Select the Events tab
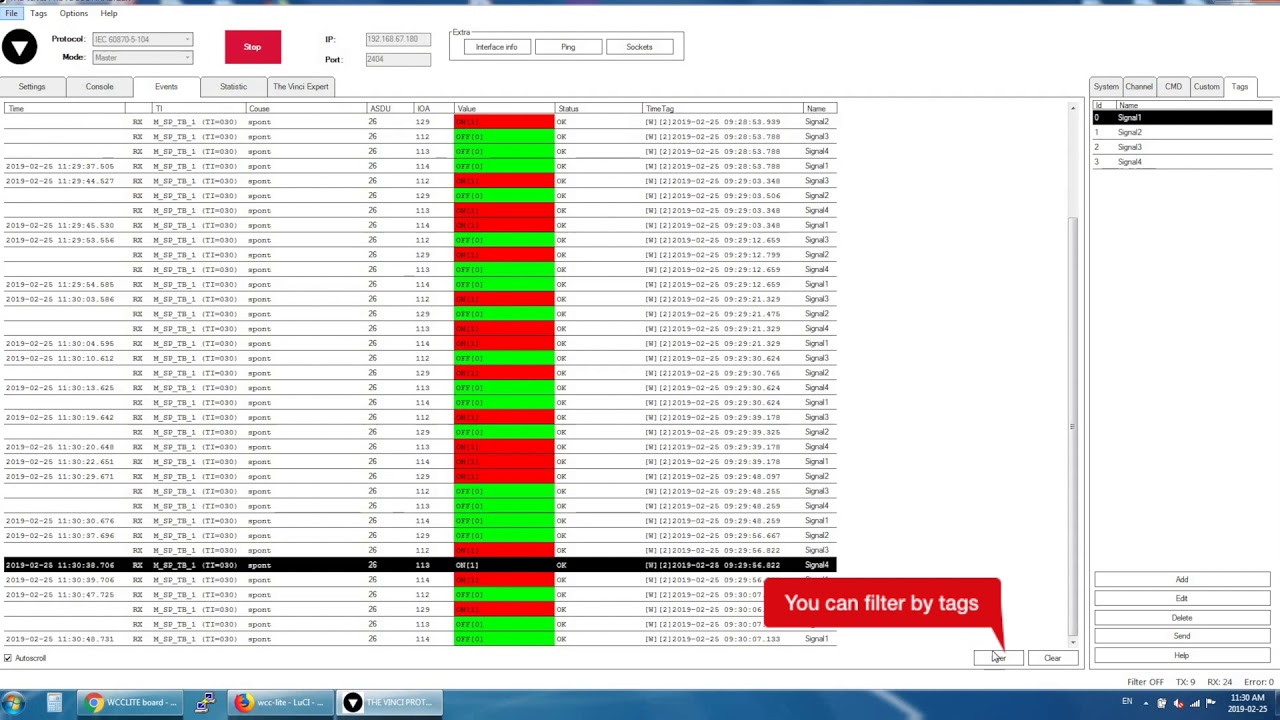 pos(166,87)
